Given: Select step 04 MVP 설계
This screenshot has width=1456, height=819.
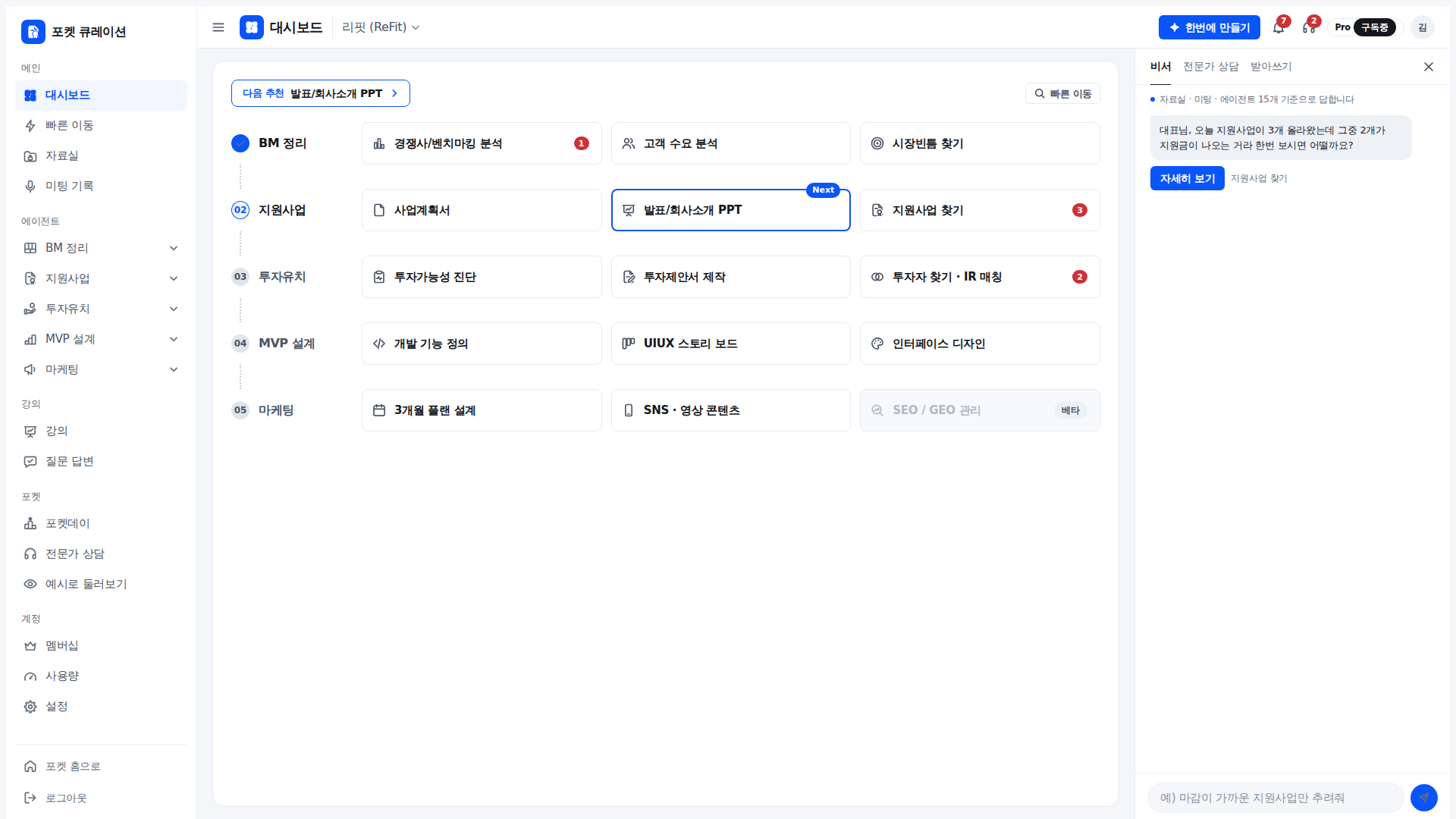Looking at the screenshot, I should pyautogui.click(x=273, y=344).
